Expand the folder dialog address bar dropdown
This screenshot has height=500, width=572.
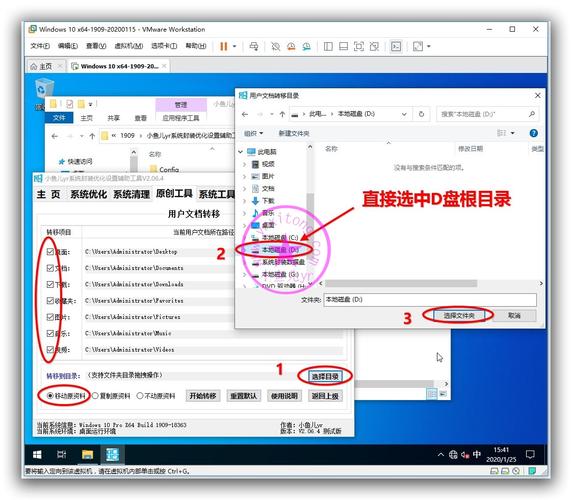[404, 114]
